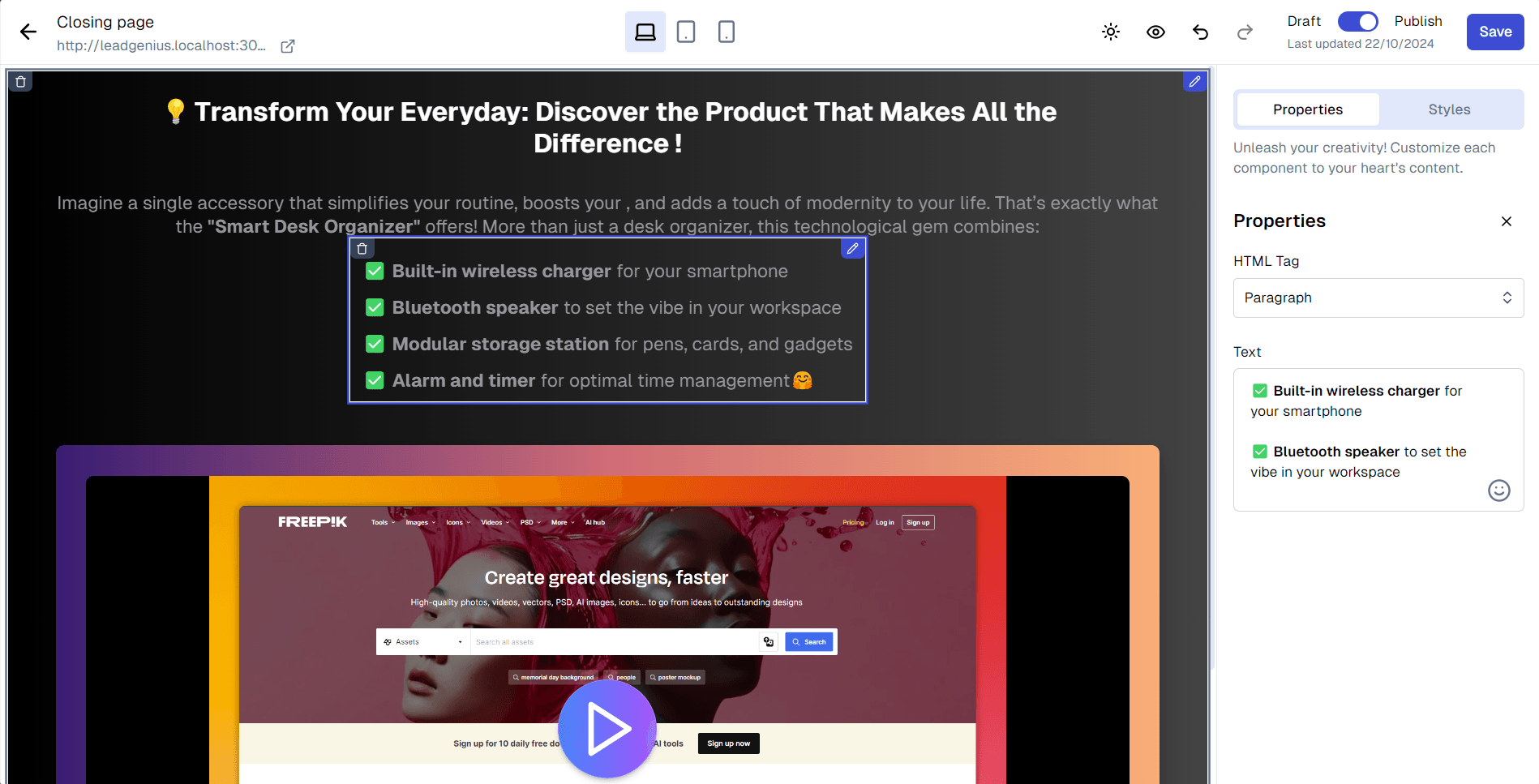The image size is (1539, 784).
Task: Redo the last undone change
Action: pos(1245,32)
